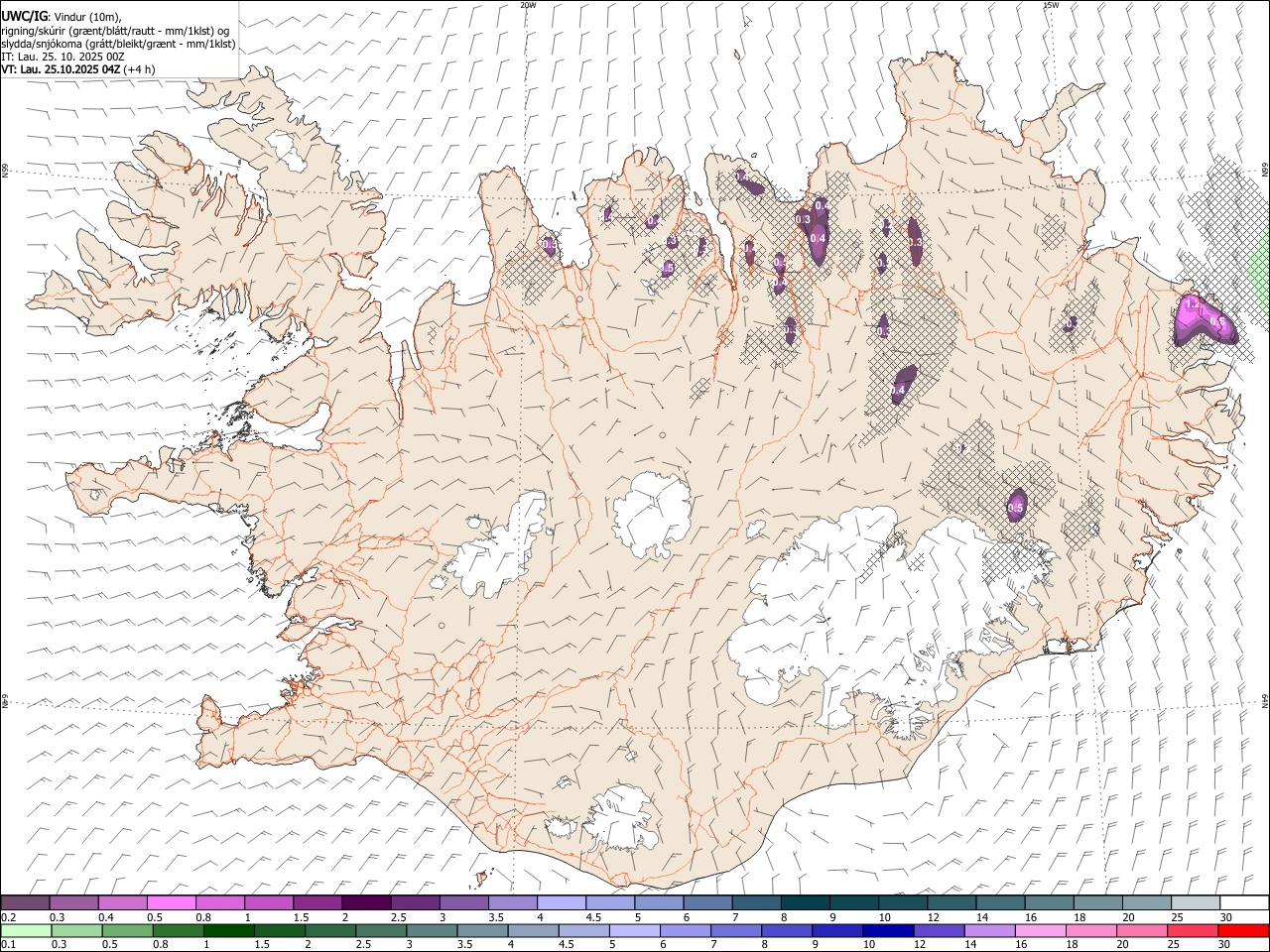Select the bright pink 0.5 swatch, upper scale
The image size is (1270, 952).
click(172, 902)
